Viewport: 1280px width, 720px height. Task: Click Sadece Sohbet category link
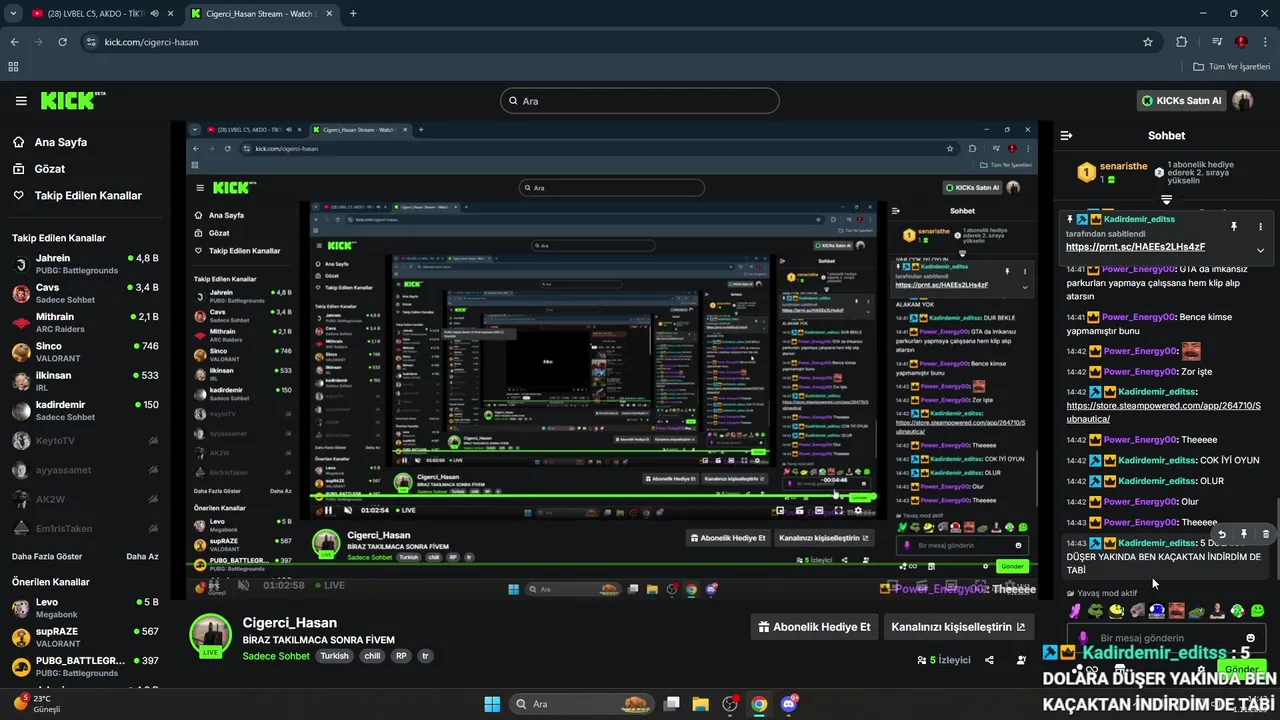click(276, 656)
